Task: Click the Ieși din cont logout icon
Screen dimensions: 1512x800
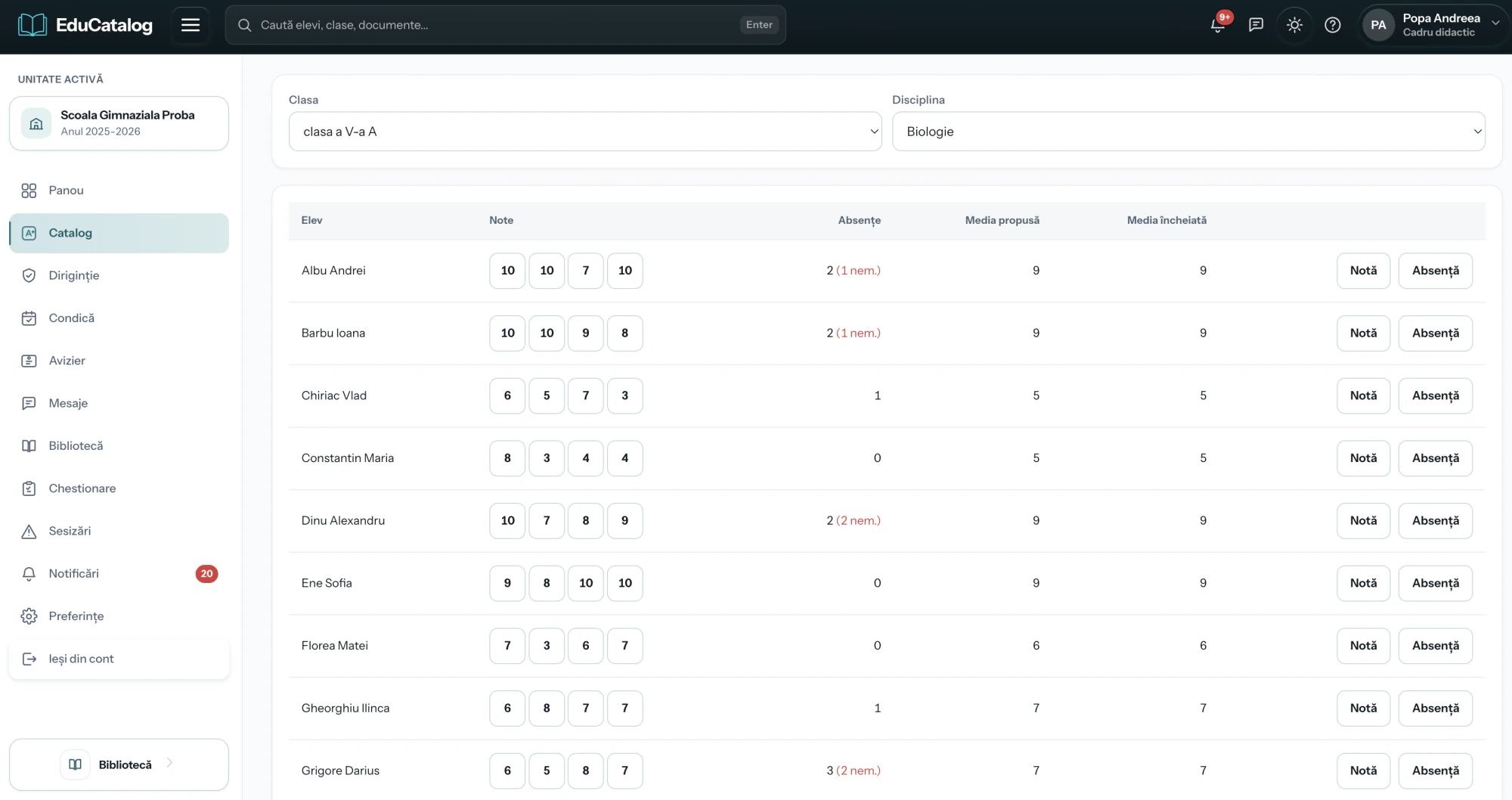Action: (29, 659)
